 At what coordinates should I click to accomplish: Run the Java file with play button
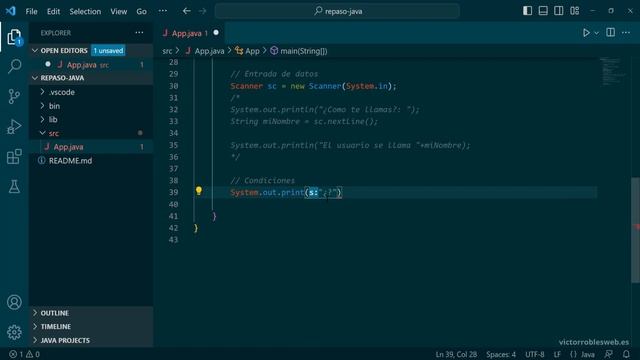(586, 33)
